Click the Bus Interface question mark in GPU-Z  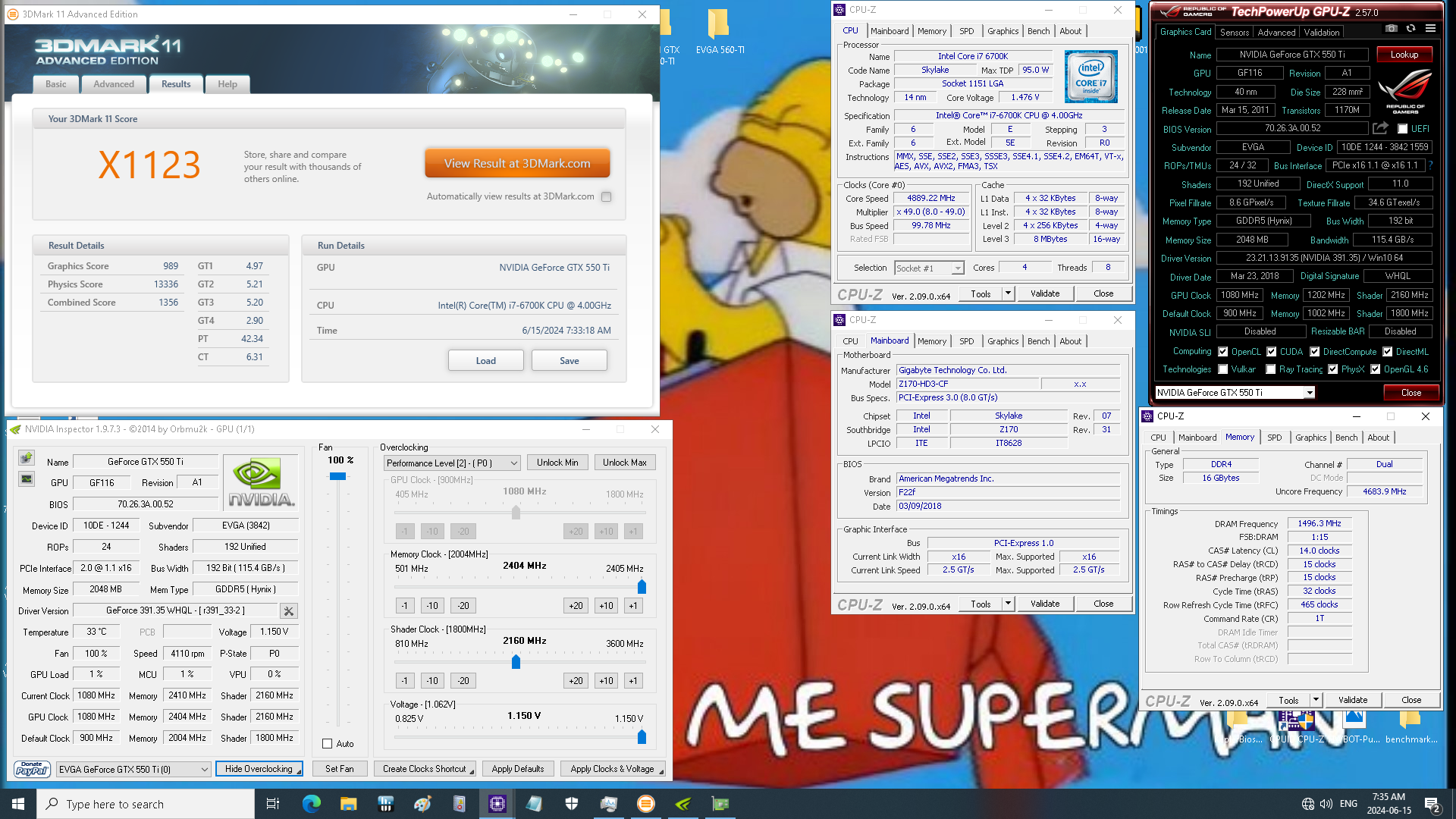(x=1431, y=165)
